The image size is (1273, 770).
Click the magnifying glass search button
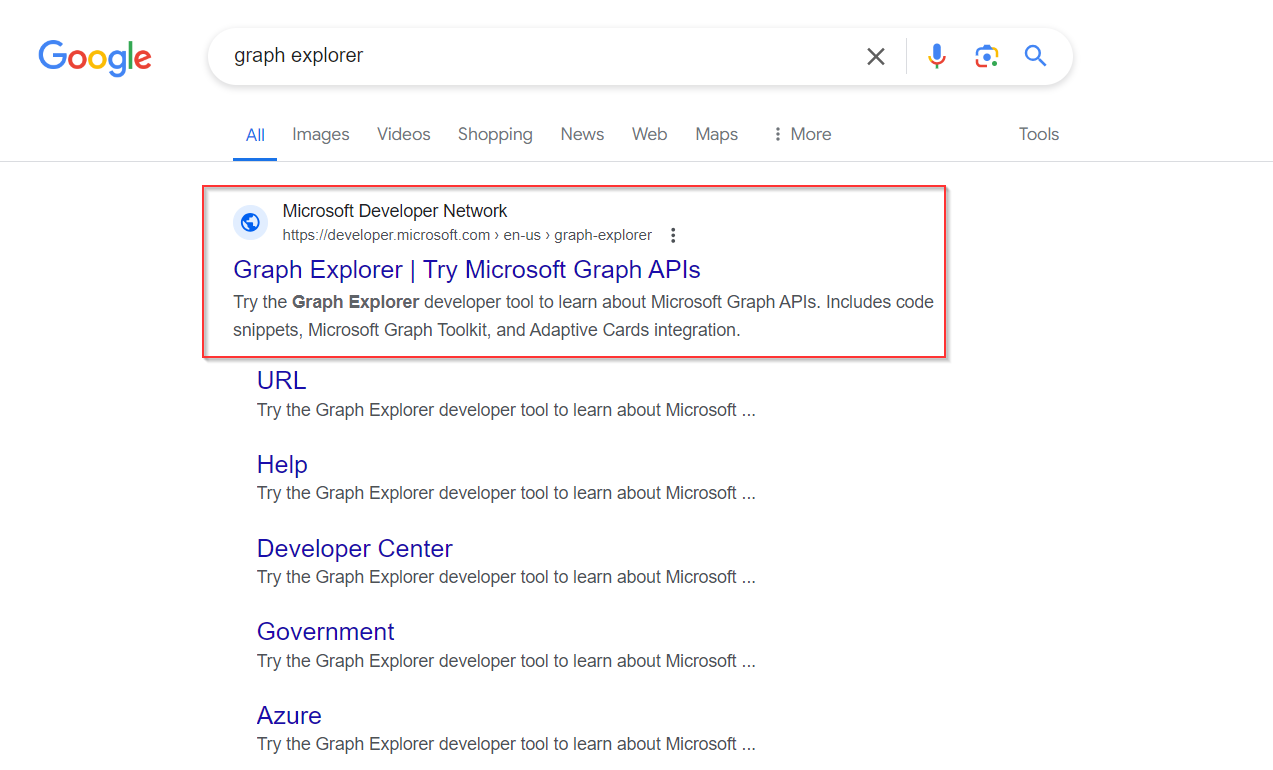pyautogui.click(x=1036, y=56)
